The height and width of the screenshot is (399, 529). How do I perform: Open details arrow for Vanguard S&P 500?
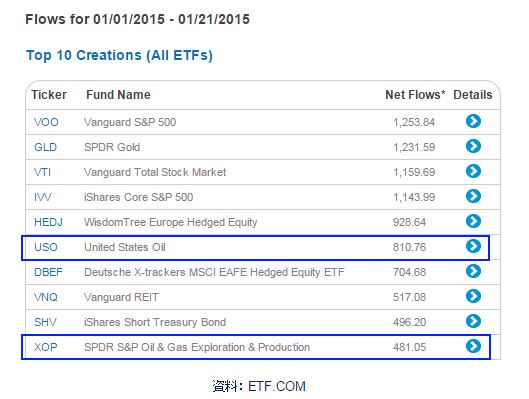pos(473,121)
